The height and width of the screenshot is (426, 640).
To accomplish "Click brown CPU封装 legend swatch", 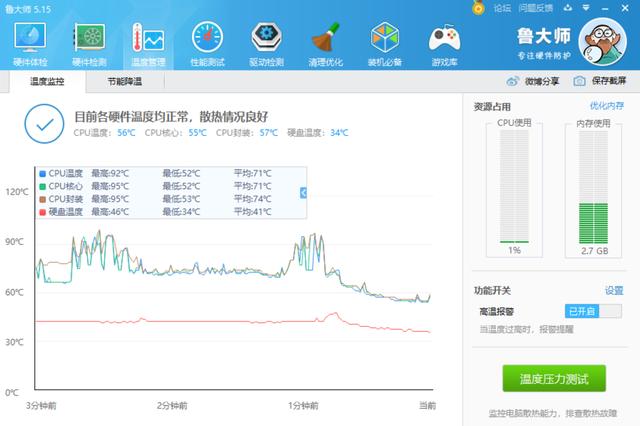I will [x=42, y=200].
